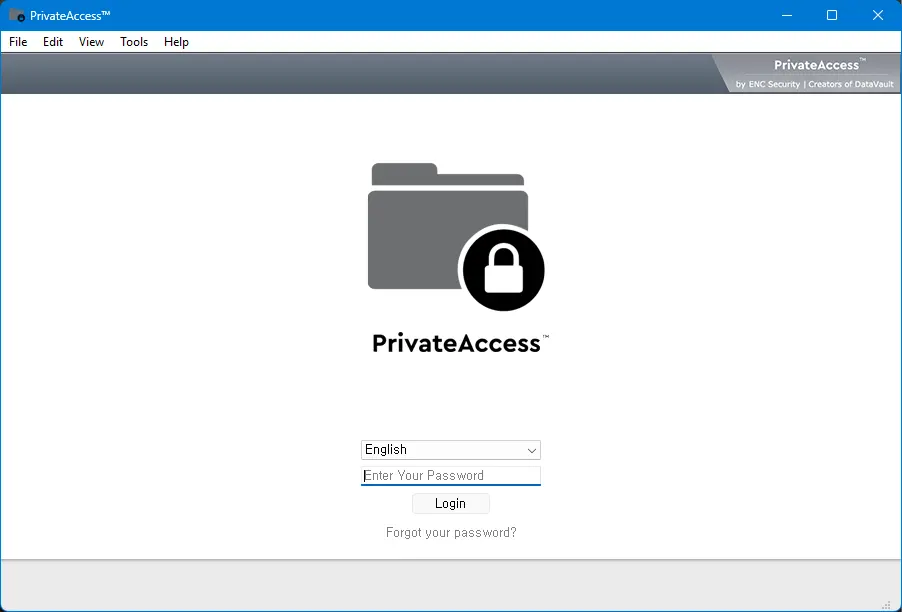Click the Login button
The width and height of the screenshot is (902, 612).
[450, 504]
